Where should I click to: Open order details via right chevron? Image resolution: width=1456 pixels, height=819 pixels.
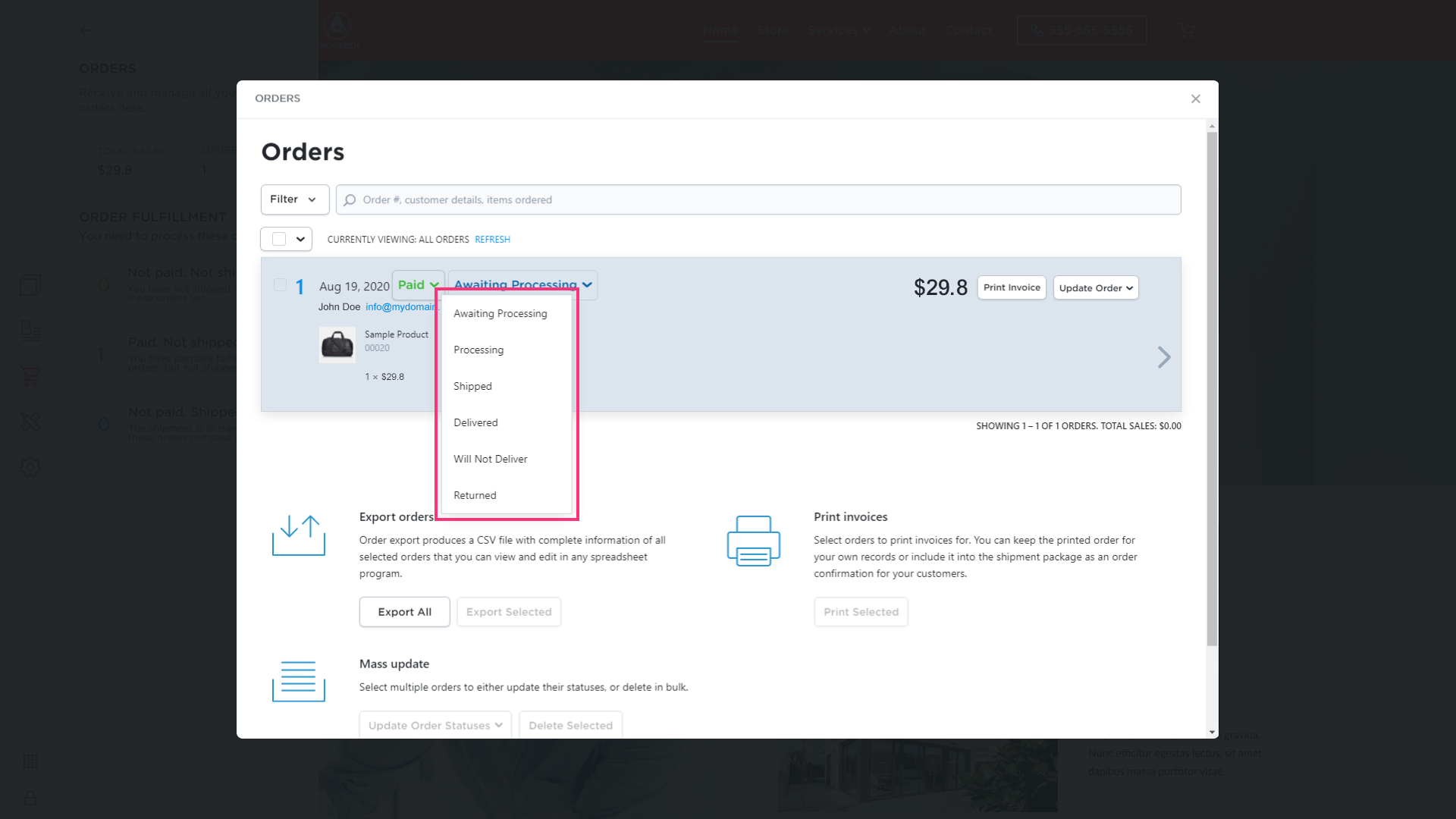(1164, 357)
